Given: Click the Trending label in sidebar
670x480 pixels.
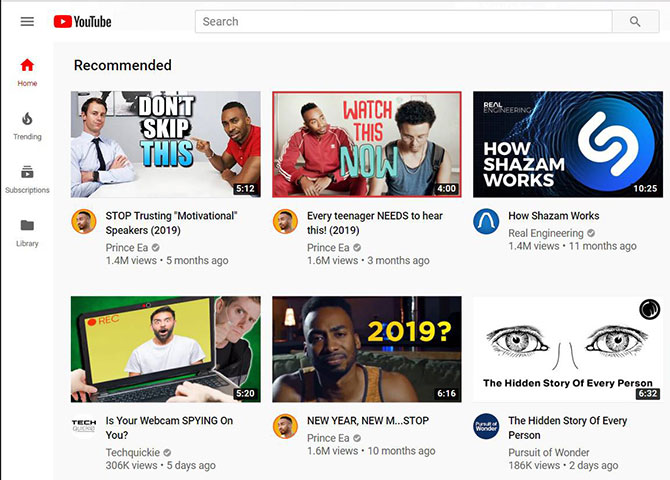Looking at the screenshot, I should coord(27,137).
